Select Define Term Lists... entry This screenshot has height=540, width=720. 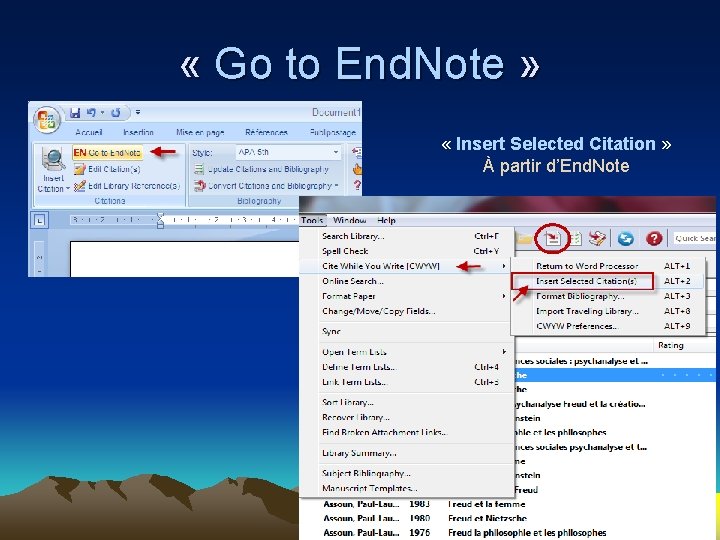pyautogui.click(x=407, y=367)
